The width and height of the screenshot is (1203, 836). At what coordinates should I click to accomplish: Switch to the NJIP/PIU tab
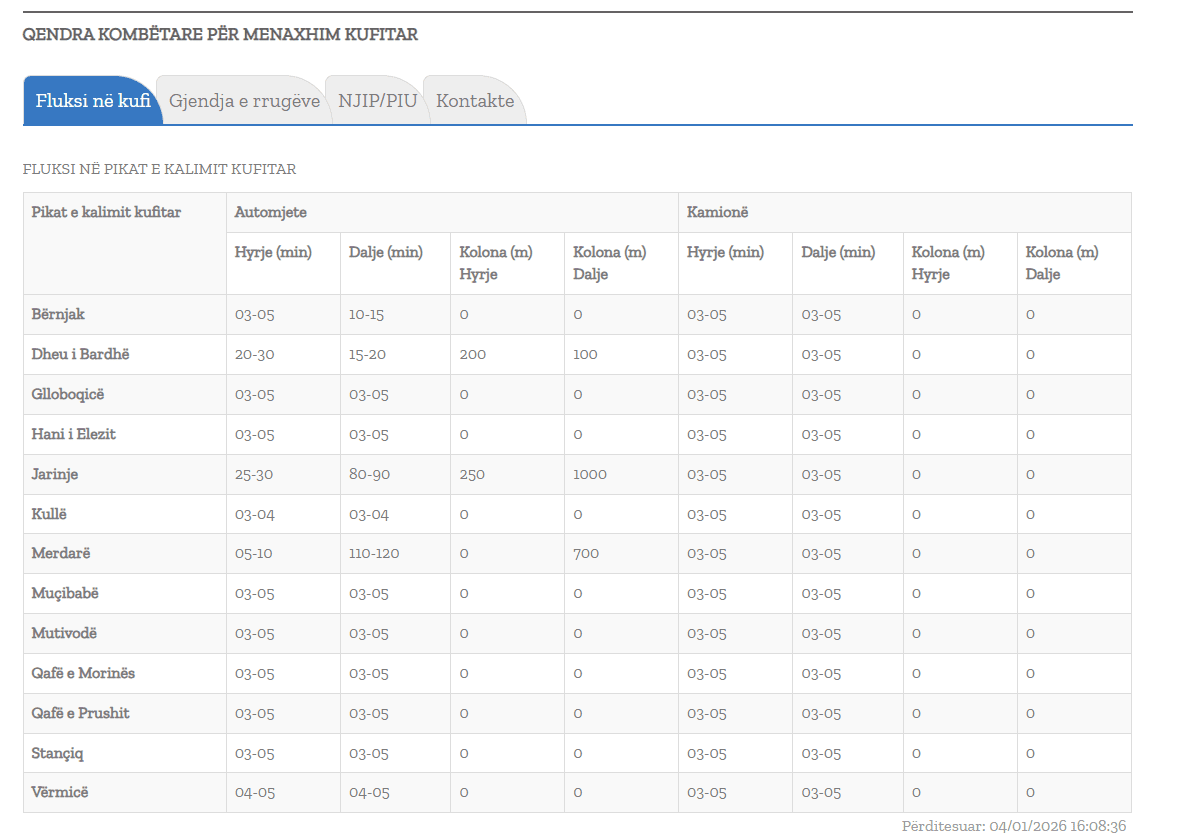tap(377, 101)
